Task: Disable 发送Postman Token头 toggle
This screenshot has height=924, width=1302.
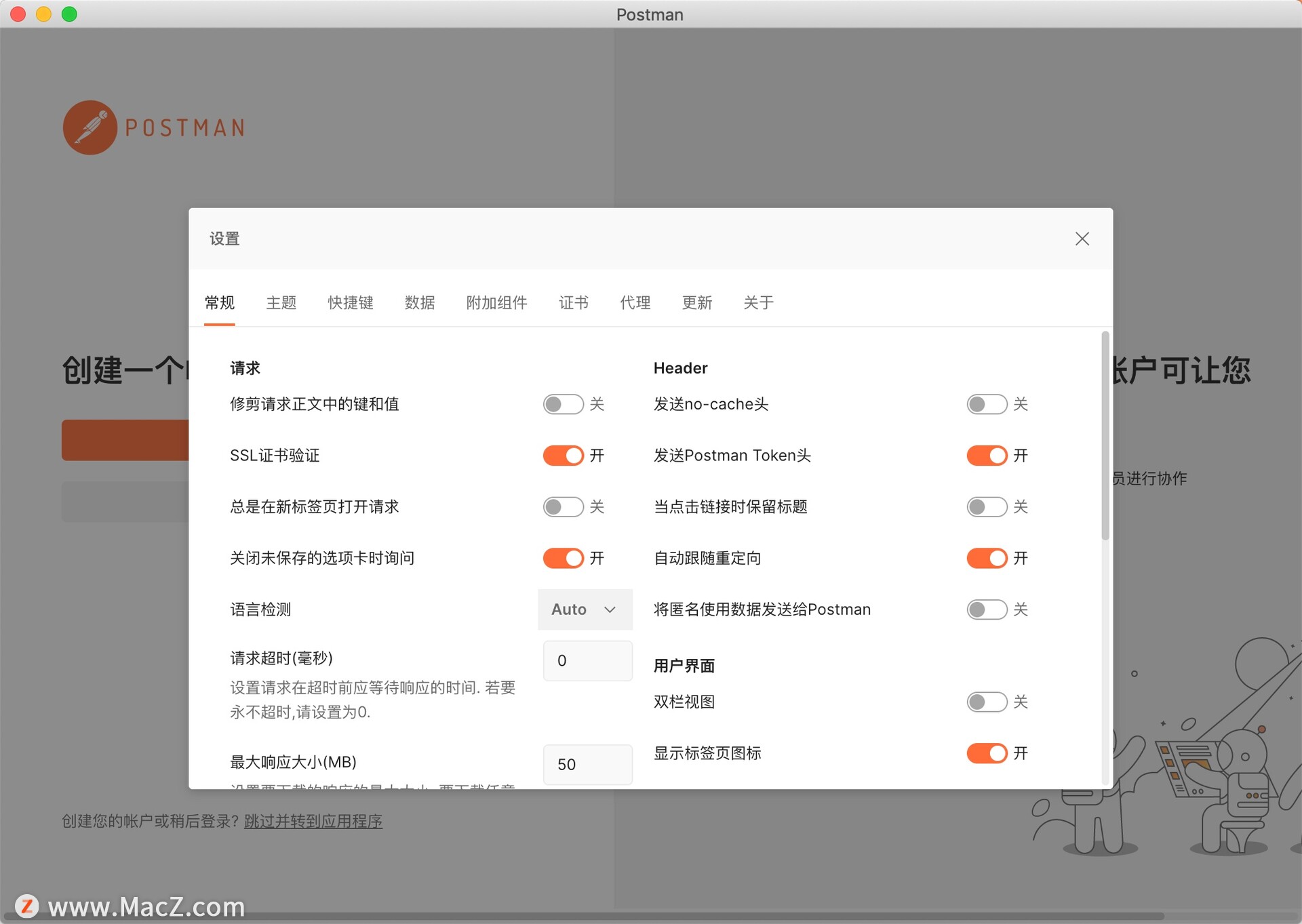Action: (x=987, y=456)
